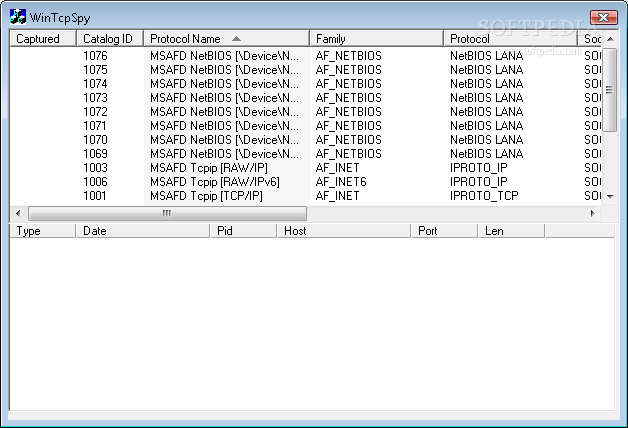The height and width of the screenshot is (428, 628).
Task: Click the MSAFD Tcpip [RAW/IP] protocol name
Action: point(209,168)
